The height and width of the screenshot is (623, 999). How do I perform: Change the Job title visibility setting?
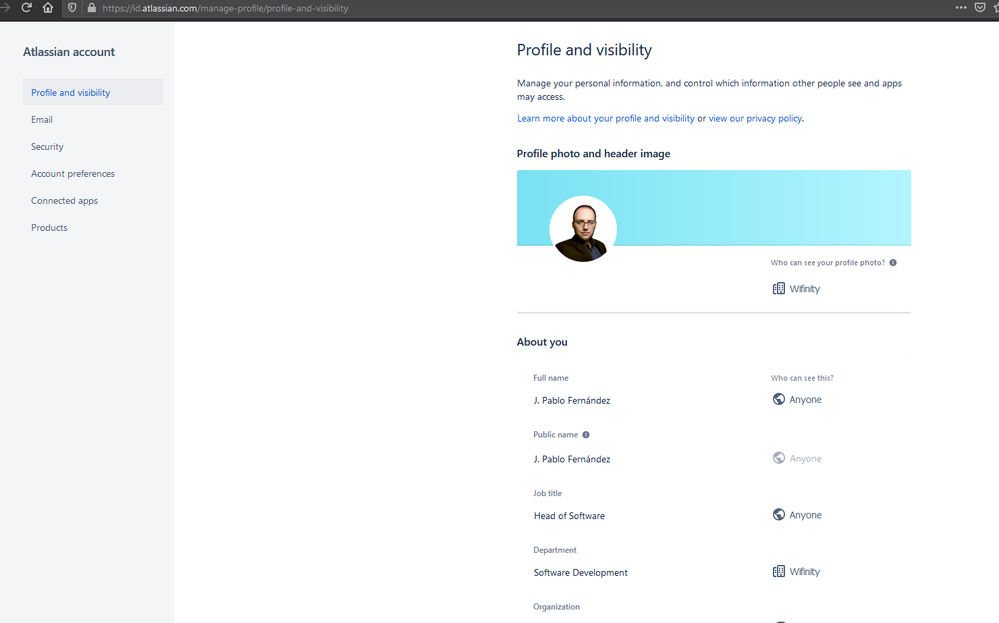[x=797, y=514]
